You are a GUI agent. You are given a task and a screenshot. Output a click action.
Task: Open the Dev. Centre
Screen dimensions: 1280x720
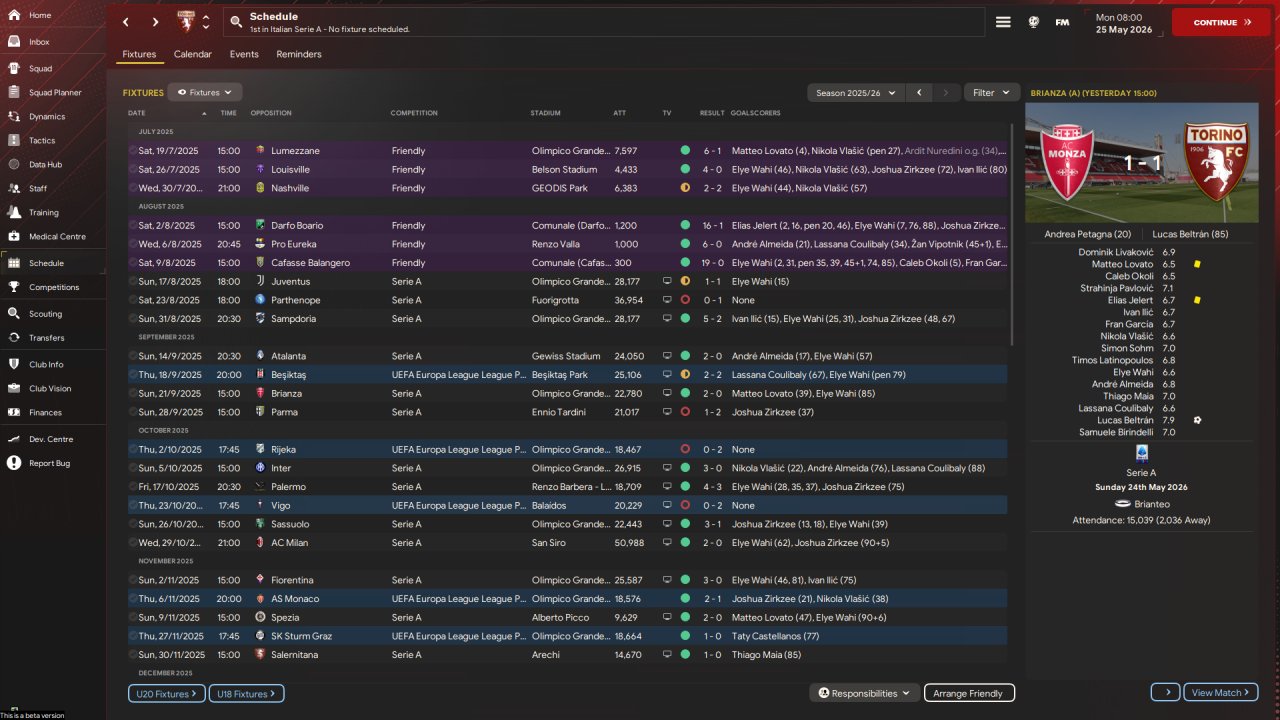[x=53, y=439]
